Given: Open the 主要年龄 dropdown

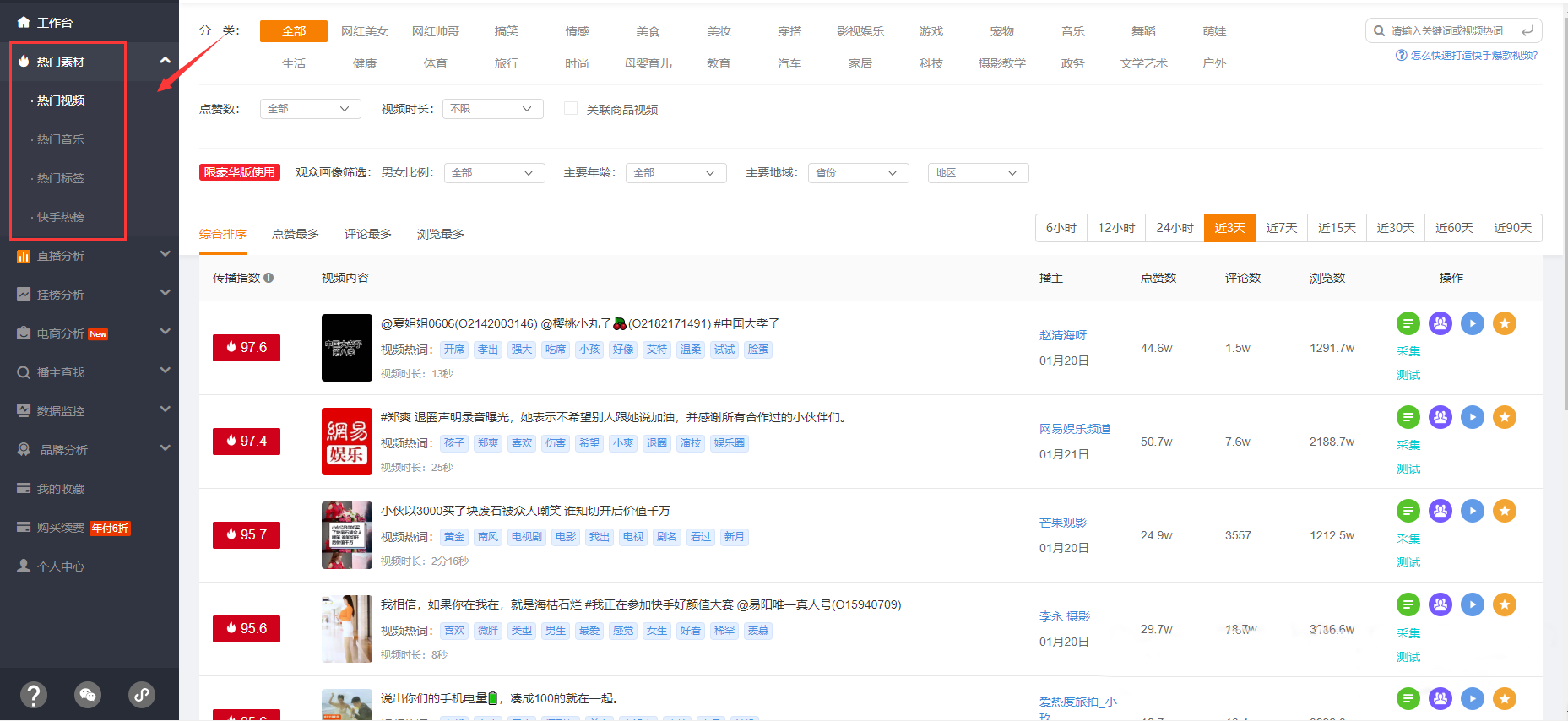Looking at the screenshot, I should click(x=676, y=173).
